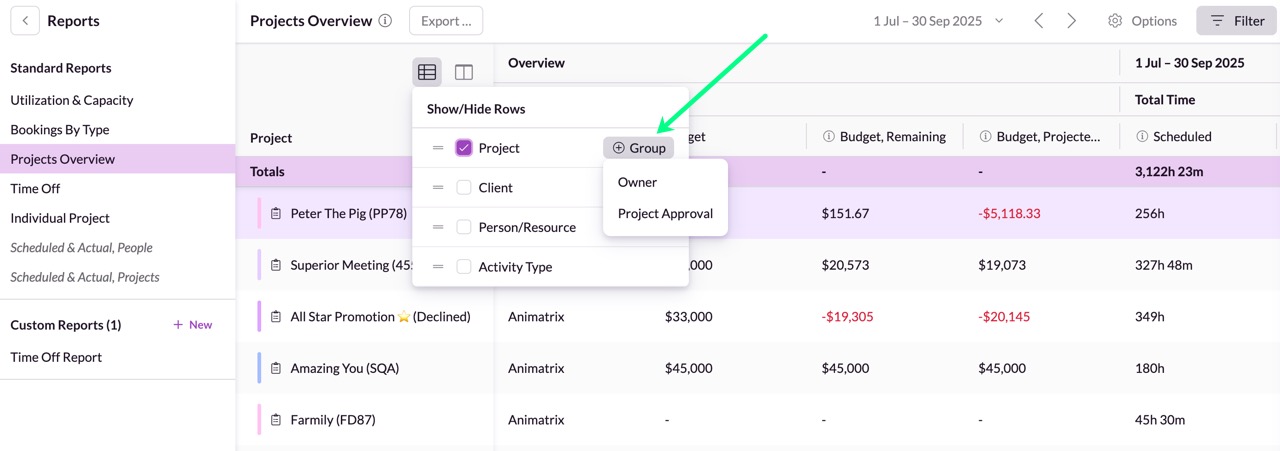The width and height of the screenshot is (1280, 451).
Task: Click drag handle of Client row
Action: (x=438, y=188)
